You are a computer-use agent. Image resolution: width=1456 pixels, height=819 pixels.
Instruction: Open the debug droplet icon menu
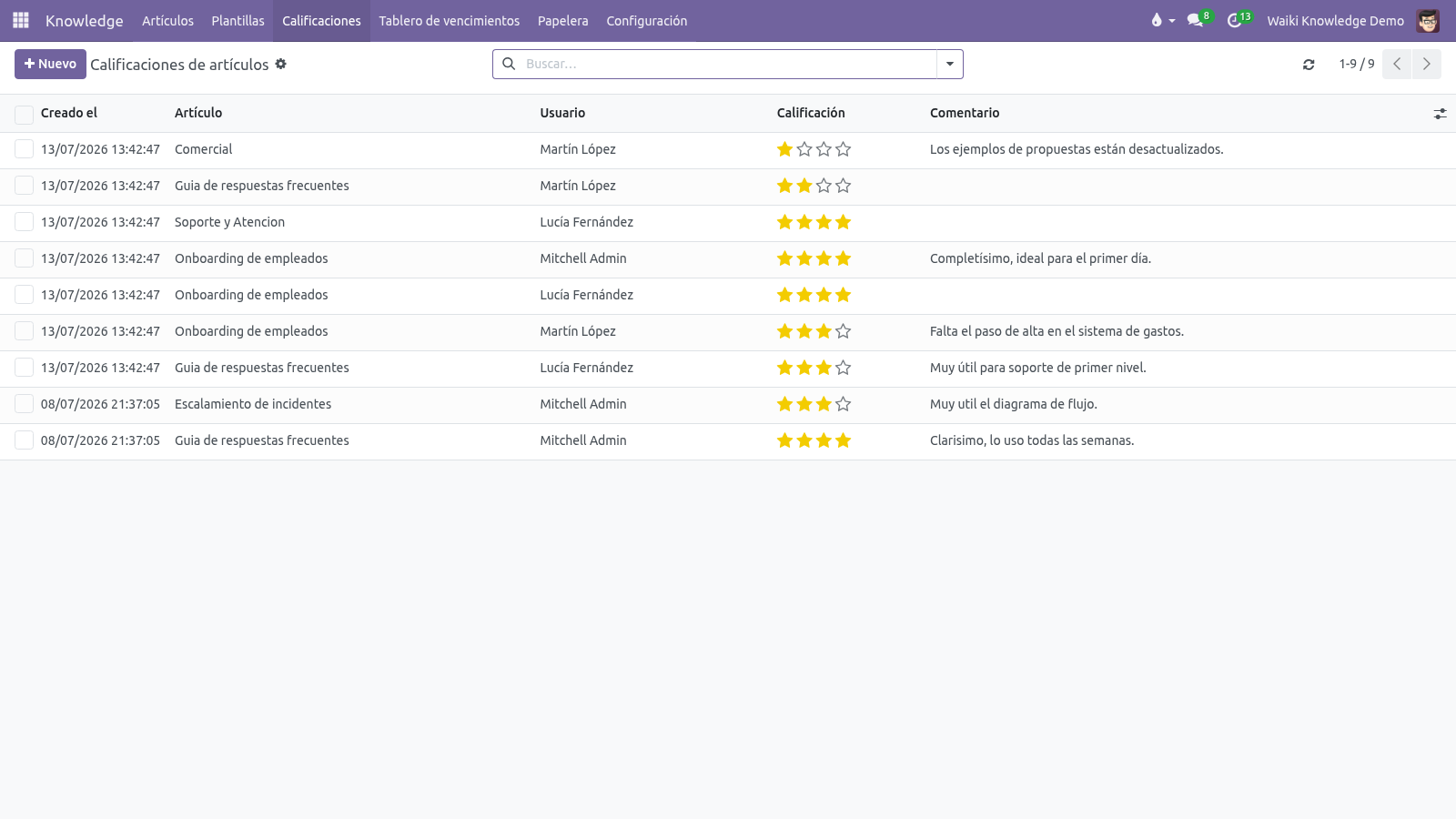click(1162, 20)
